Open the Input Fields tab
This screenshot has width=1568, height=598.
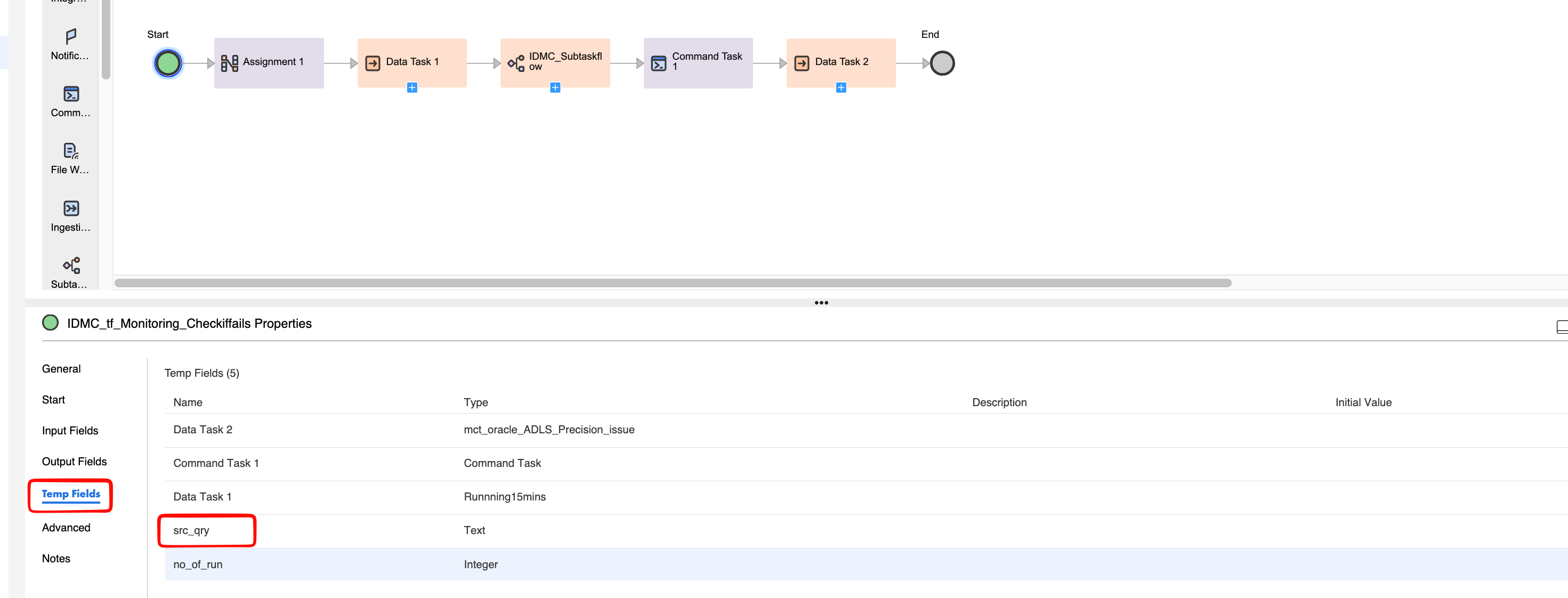(x=69, y=431)
